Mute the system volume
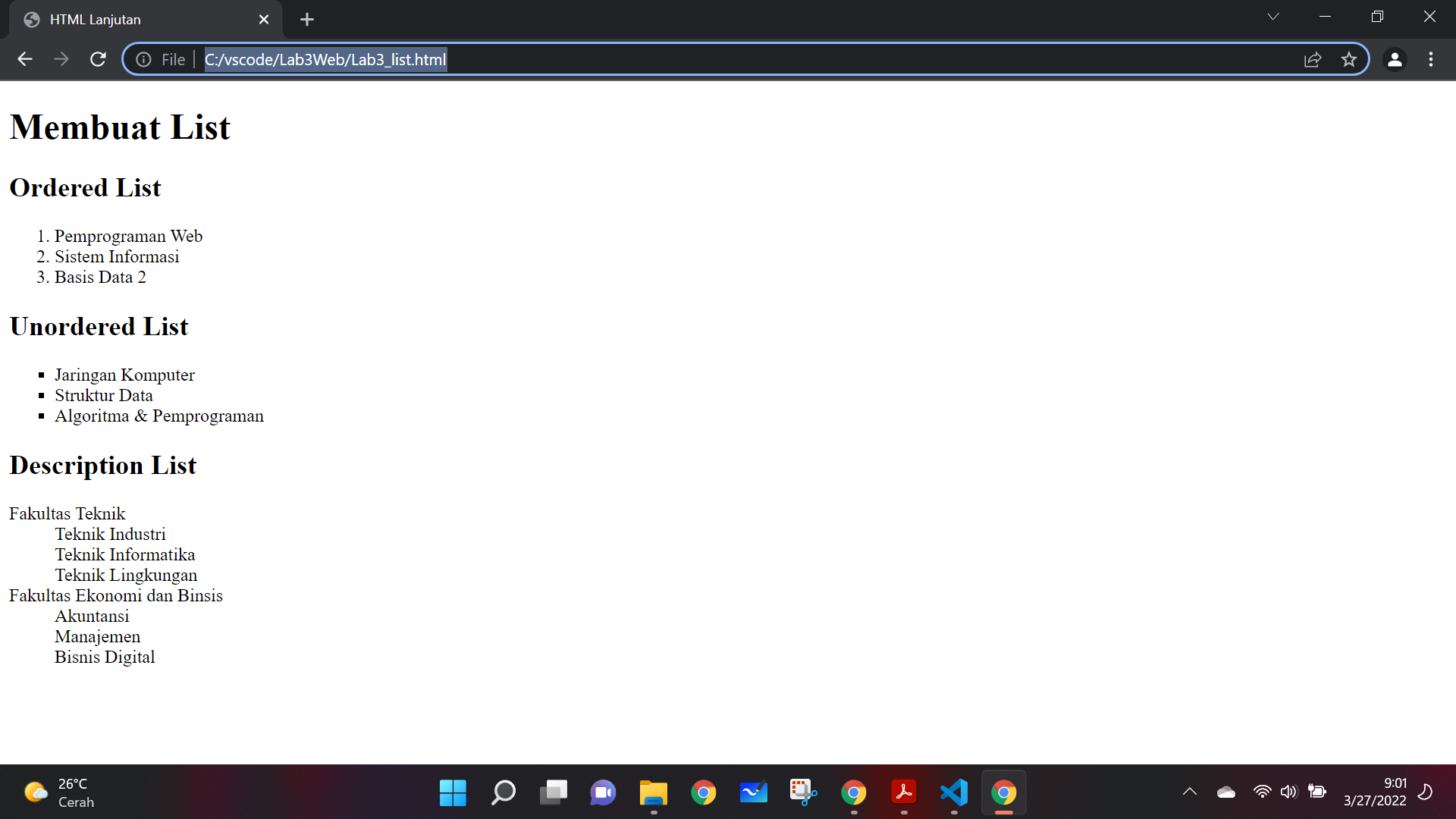 [1289, 792]
